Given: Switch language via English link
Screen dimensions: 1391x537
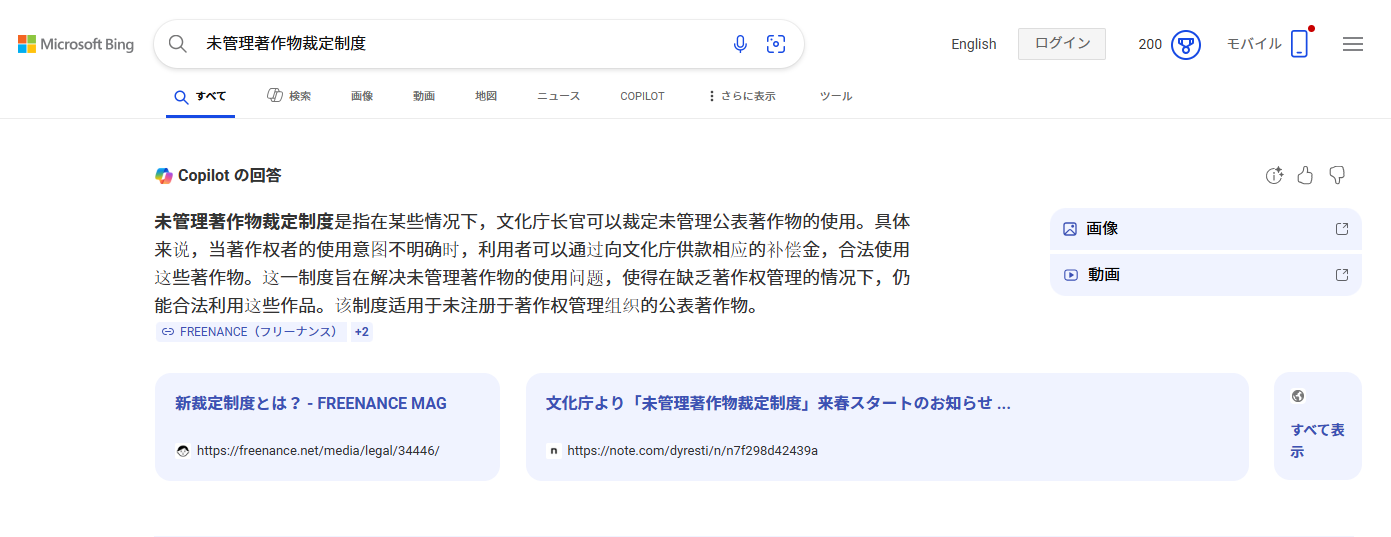Looking at the screenshot, I should (x=973, y=44).
